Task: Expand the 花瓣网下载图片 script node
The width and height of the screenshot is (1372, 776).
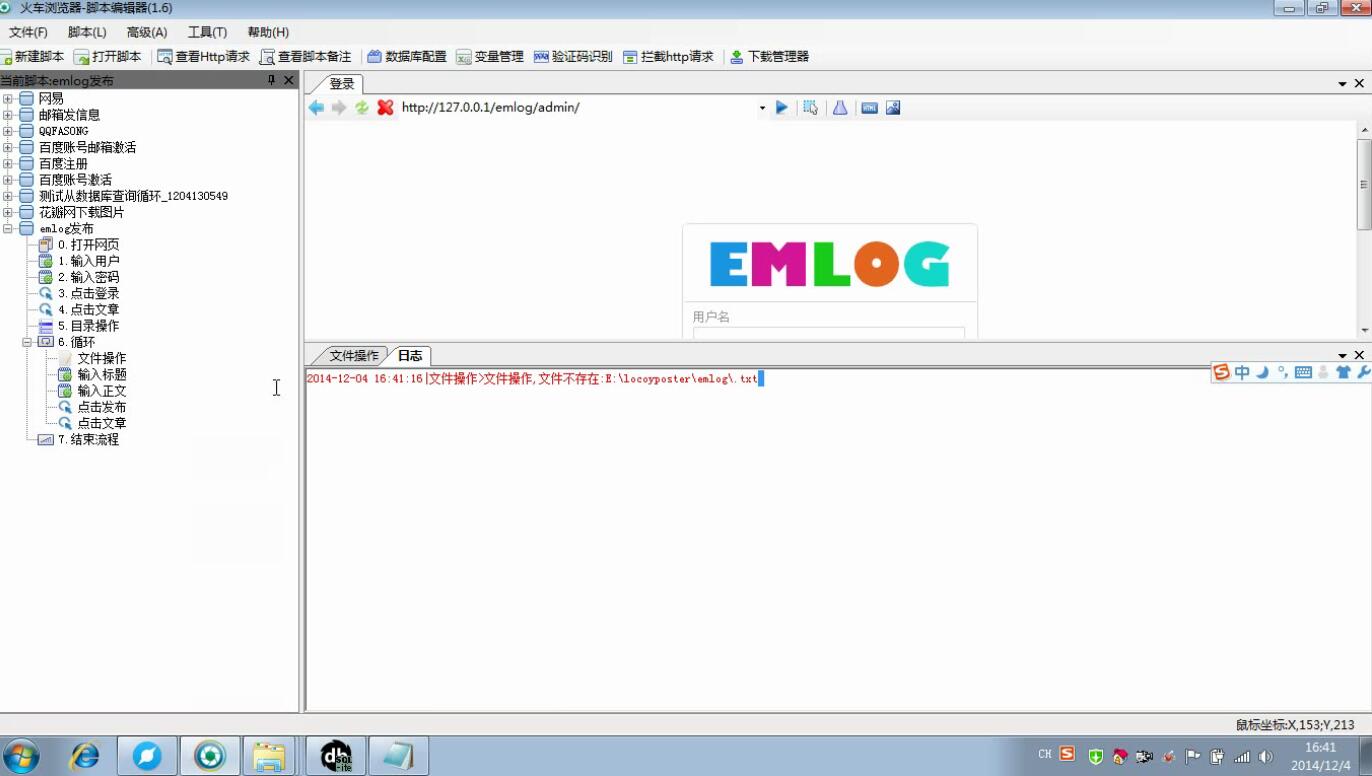Action: click(8, 212)
